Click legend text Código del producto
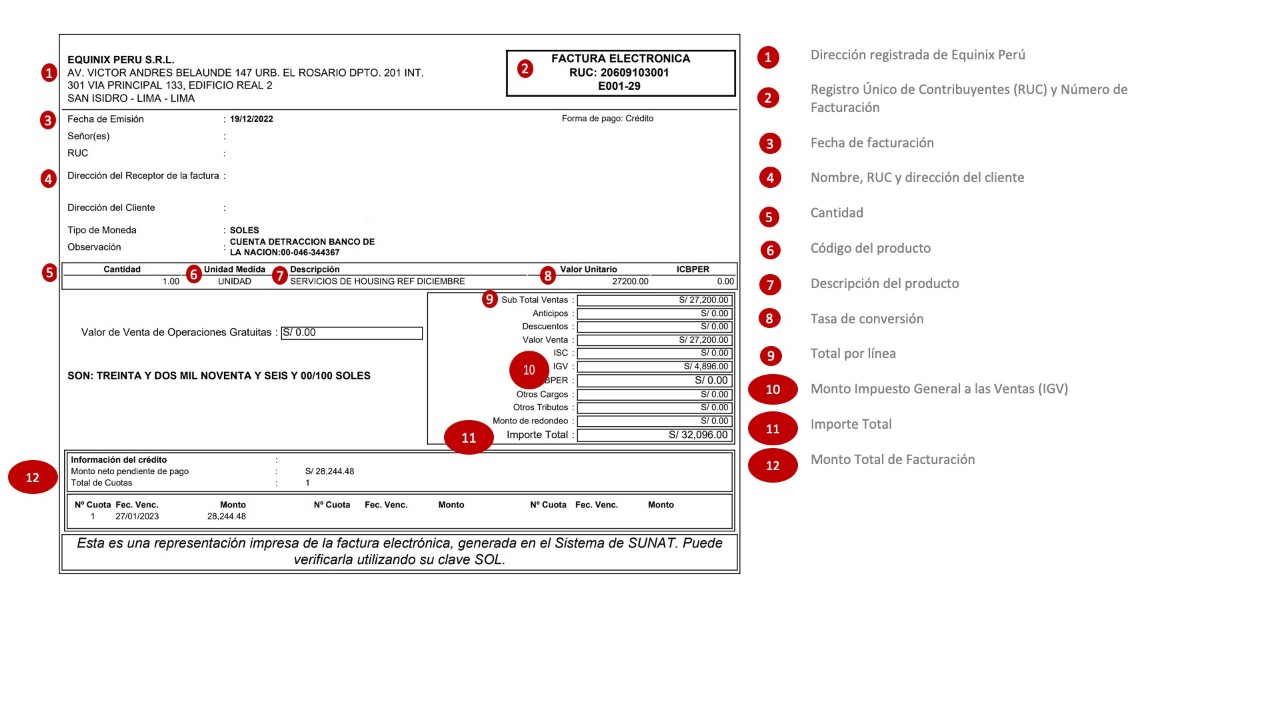This screenshot has height=720, width=1280. coord(870,248)
